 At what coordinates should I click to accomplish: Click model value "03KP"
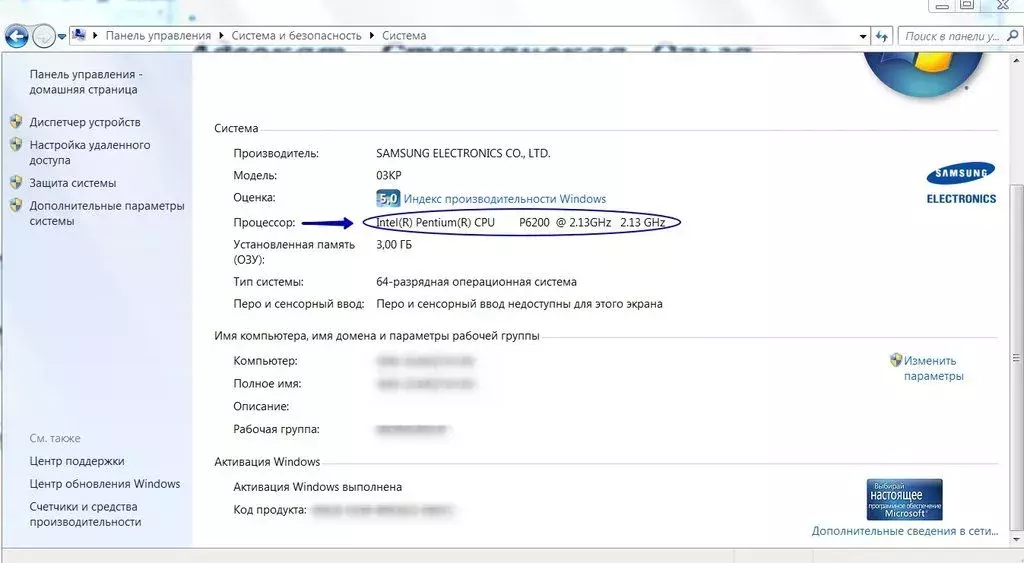pyautogui.click(x=389, y=176)
